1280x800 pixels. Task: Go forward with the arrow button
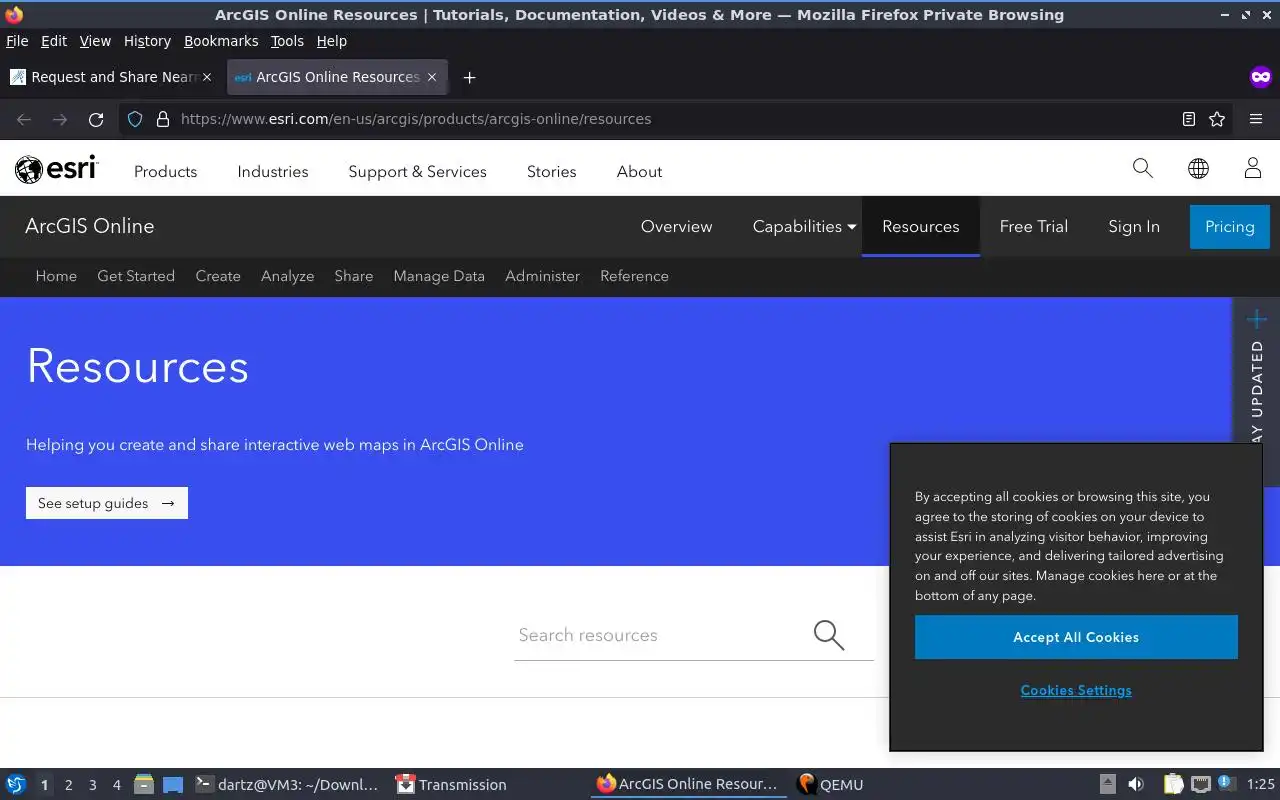tap(60, 119)
